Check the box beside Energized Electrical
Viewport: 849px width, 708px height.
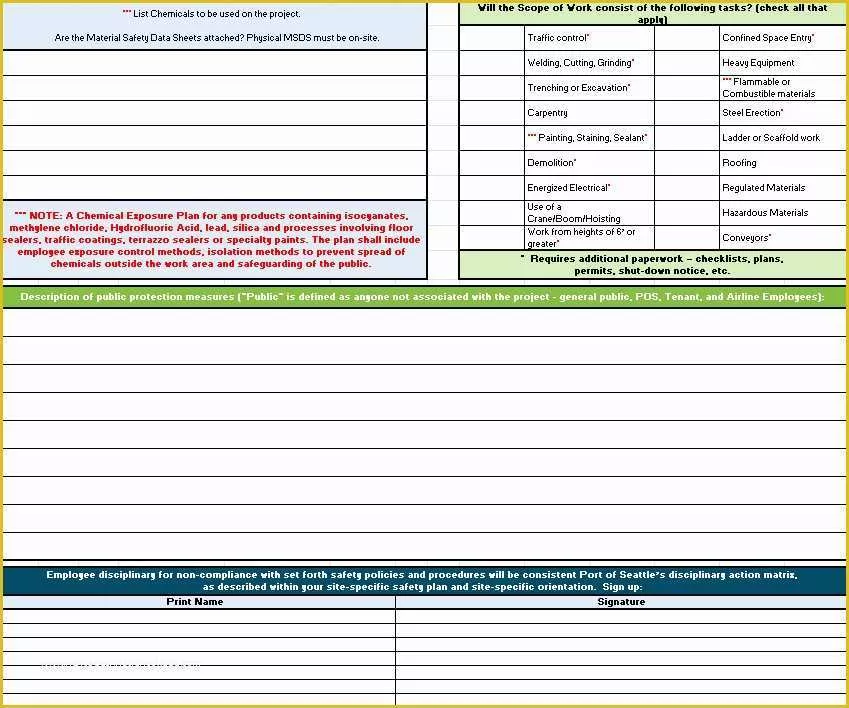(x=492, y=187)
